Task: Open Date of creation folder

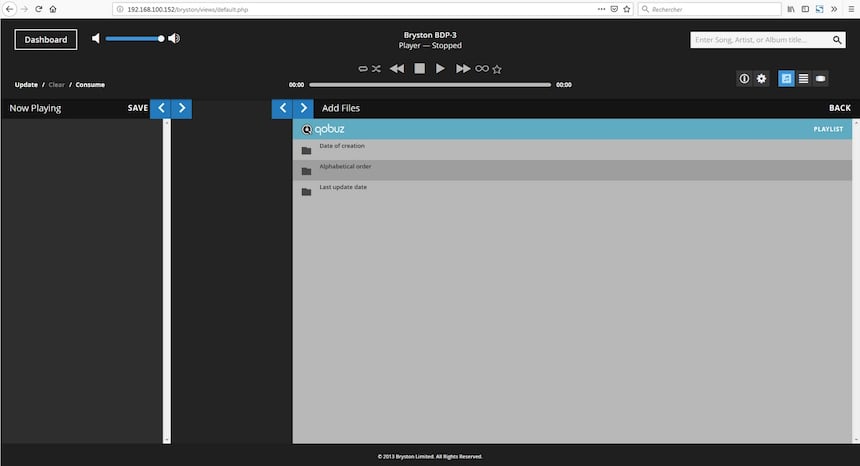Action: (572, 150)
